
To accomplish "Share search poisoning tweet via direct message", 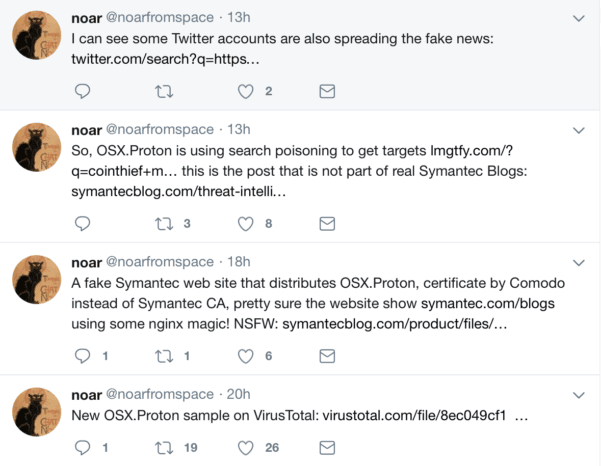I will pyautogui.click(x=326, y=223).
